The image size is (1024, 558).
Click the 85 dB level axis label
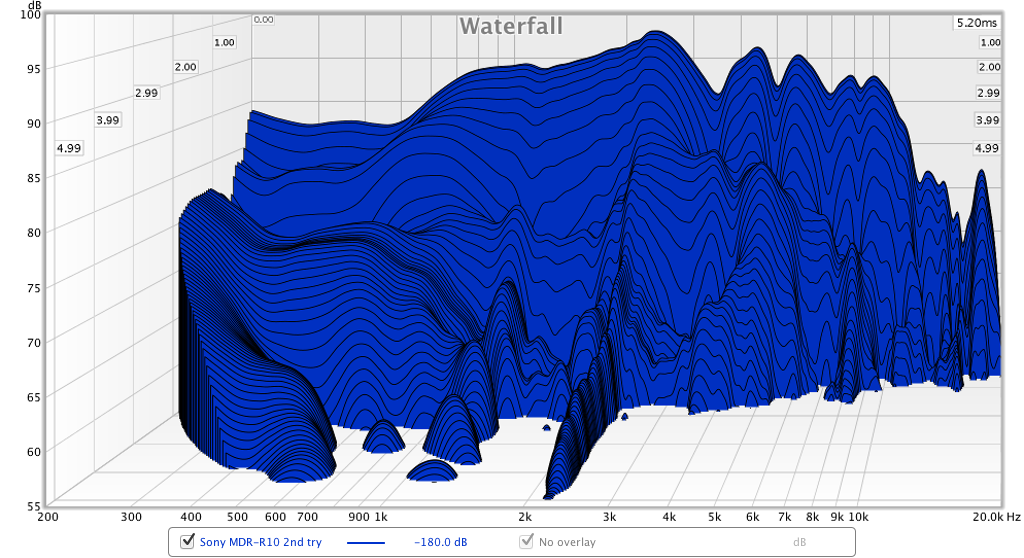[x=33, y=178]
